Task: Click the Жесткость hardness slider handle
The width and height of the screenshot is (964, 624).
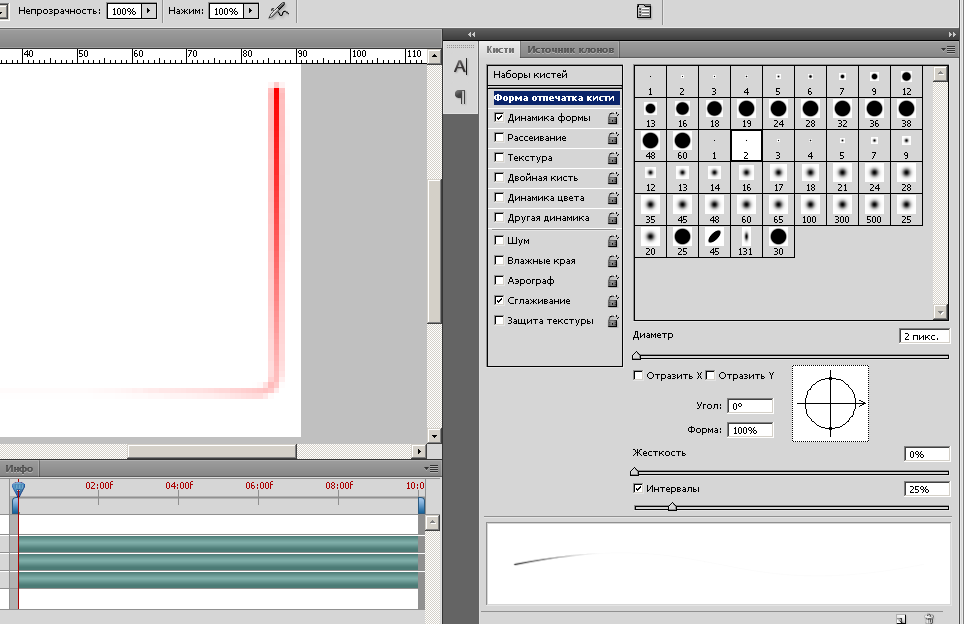Action: (x=635, y=472)
